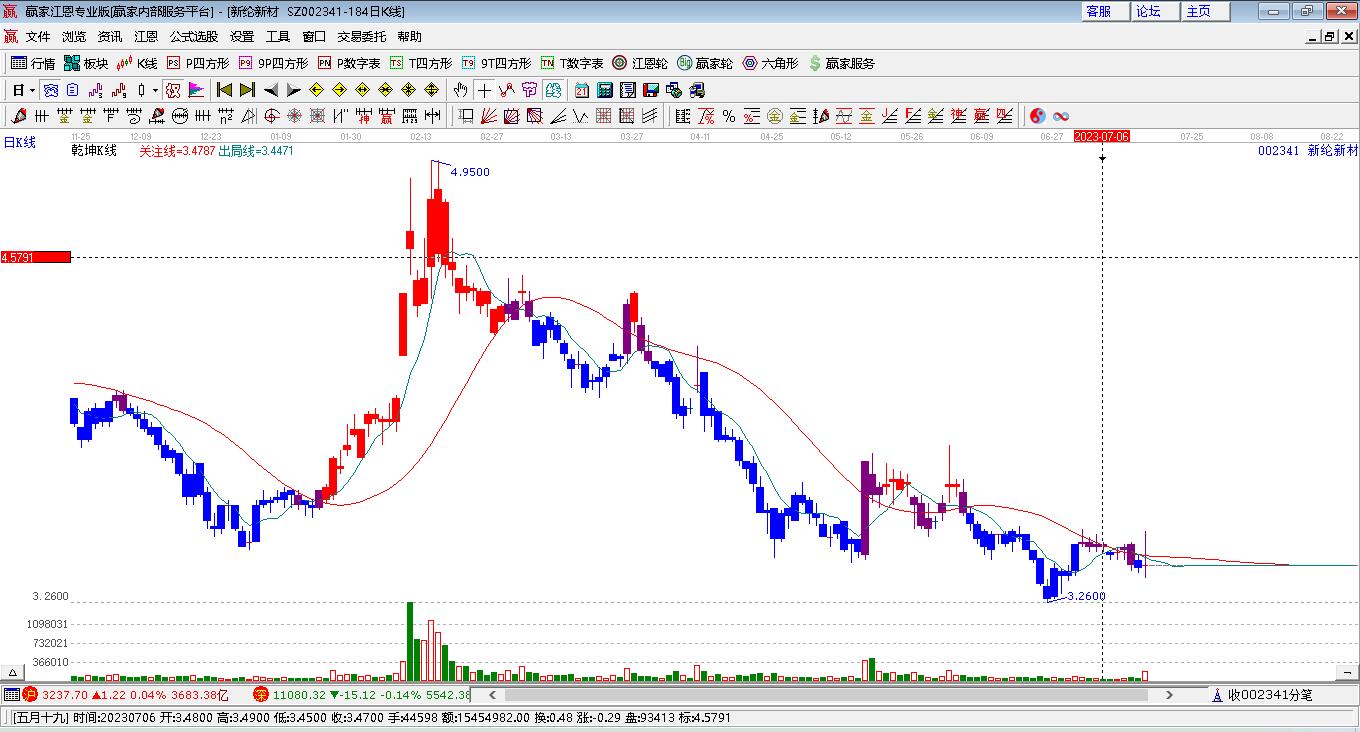
Task: Click the 沪 index 3237.70 status entry
Action: tap(126, 694)
